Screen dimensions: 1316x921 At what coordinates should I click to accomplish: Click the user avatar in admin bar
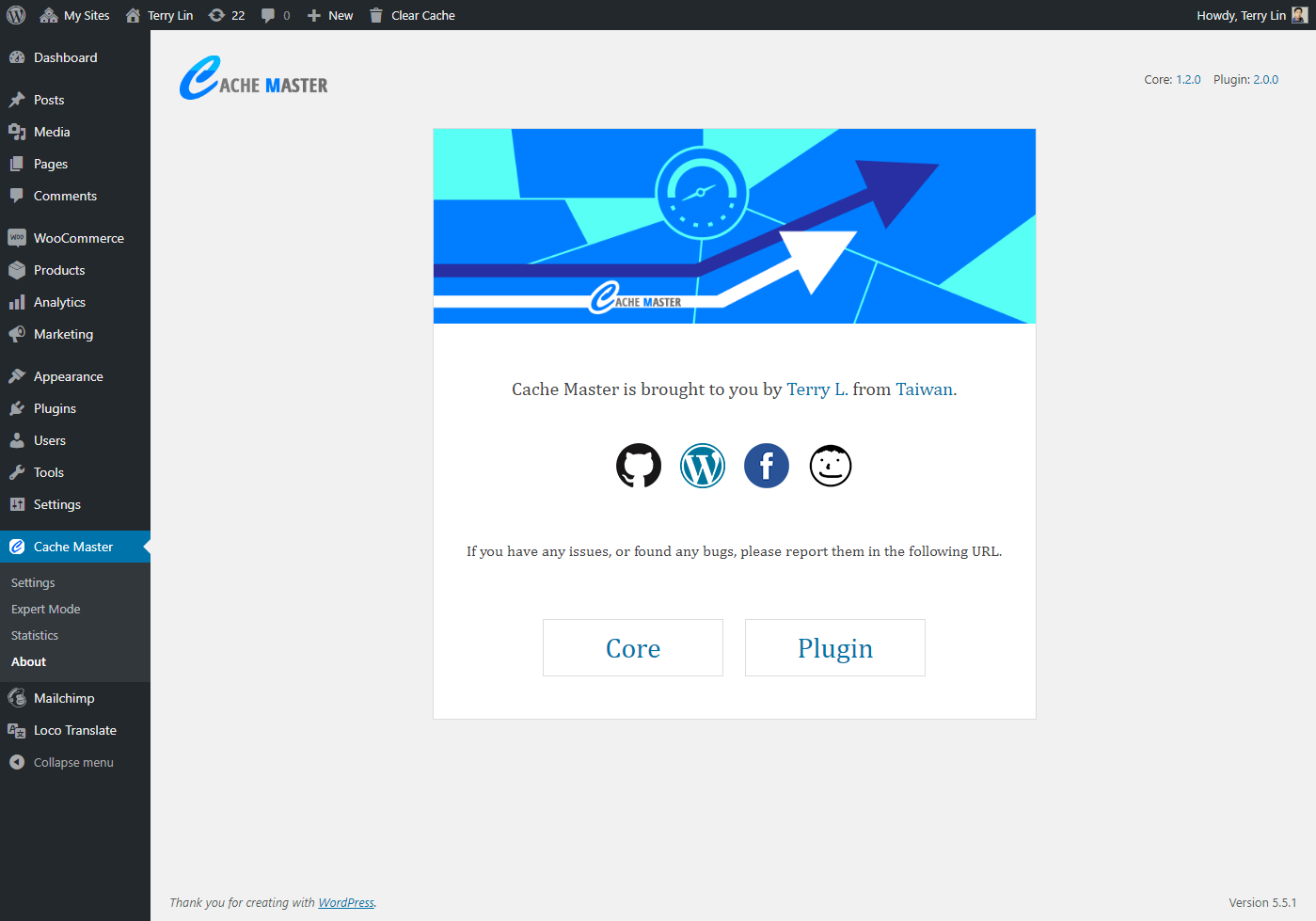1299,15
